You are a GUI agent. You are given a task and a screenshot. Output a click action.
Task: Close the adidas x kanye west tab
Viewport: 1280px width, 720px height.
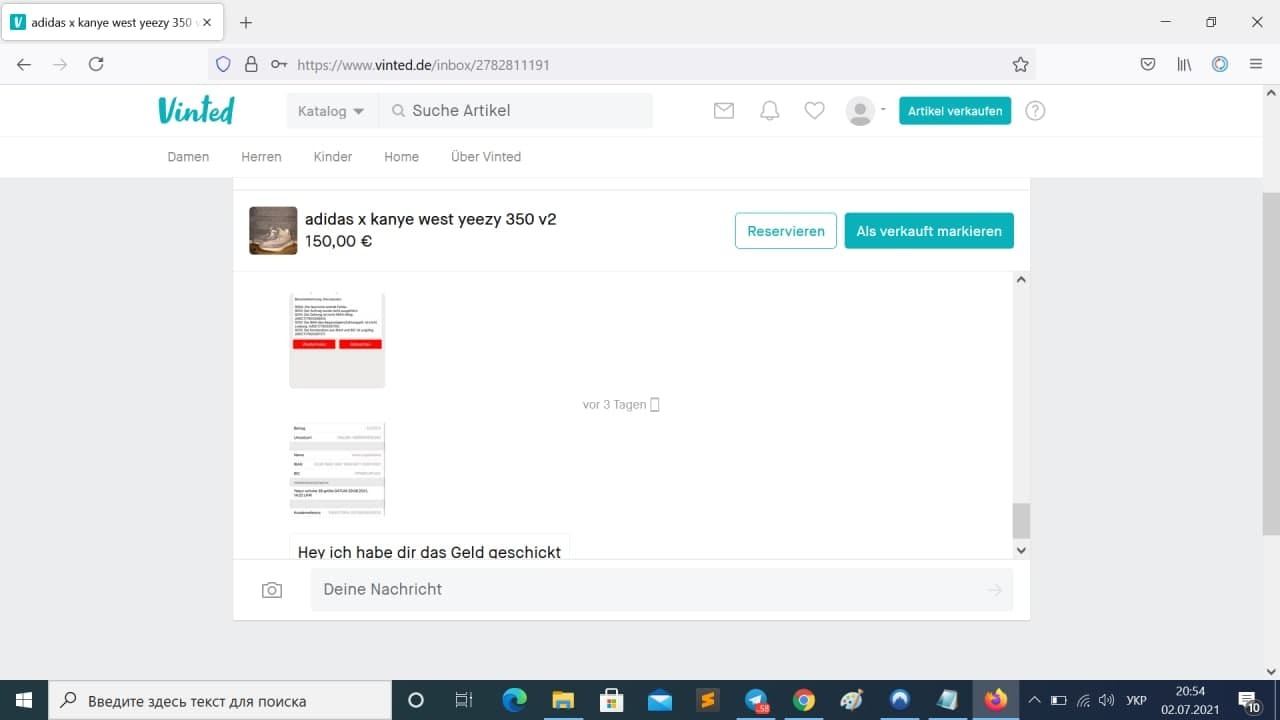(207, 22)
